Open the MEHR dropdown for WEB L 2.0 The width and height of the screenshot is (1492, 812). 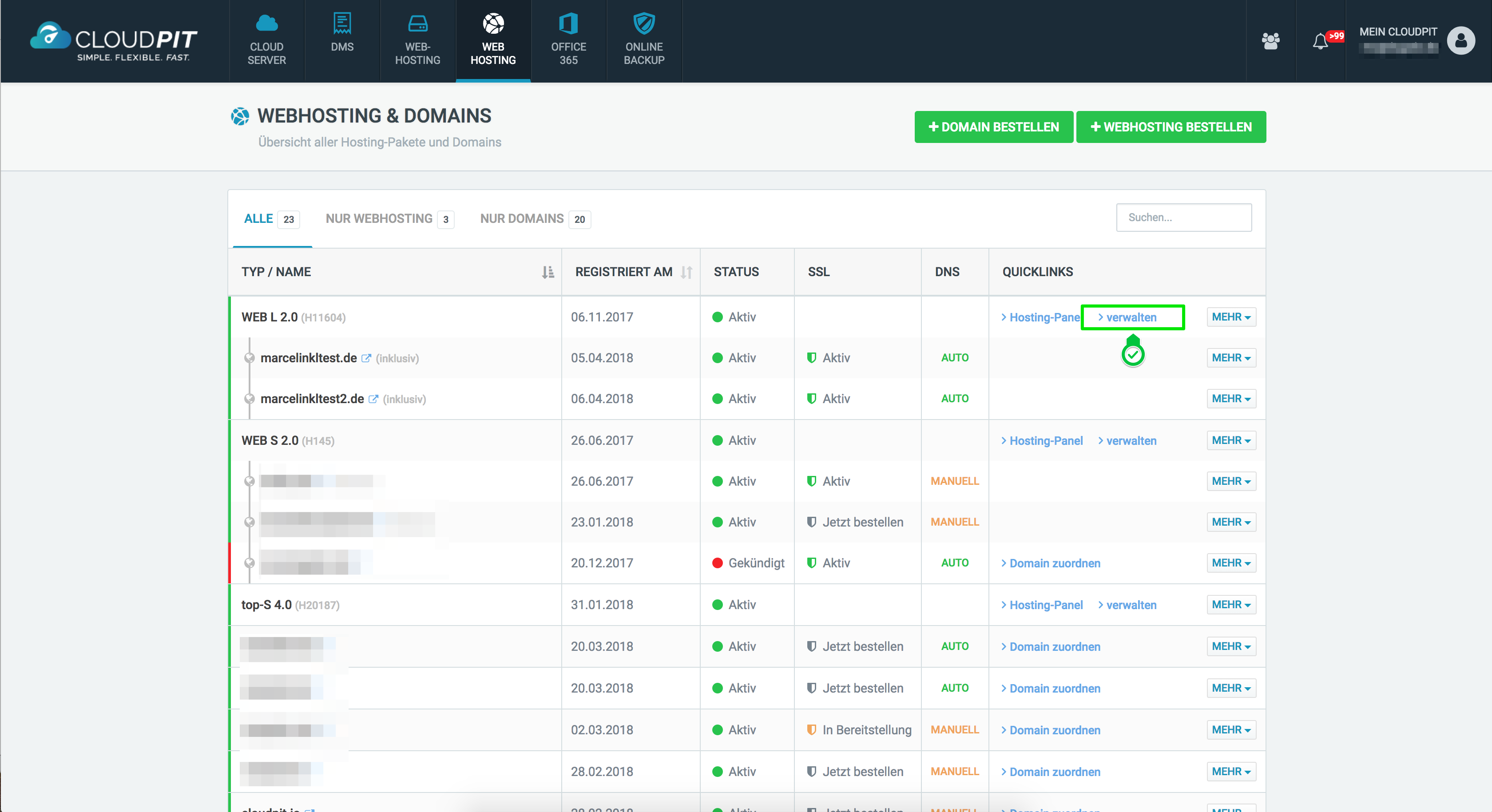coord(1231,317)
